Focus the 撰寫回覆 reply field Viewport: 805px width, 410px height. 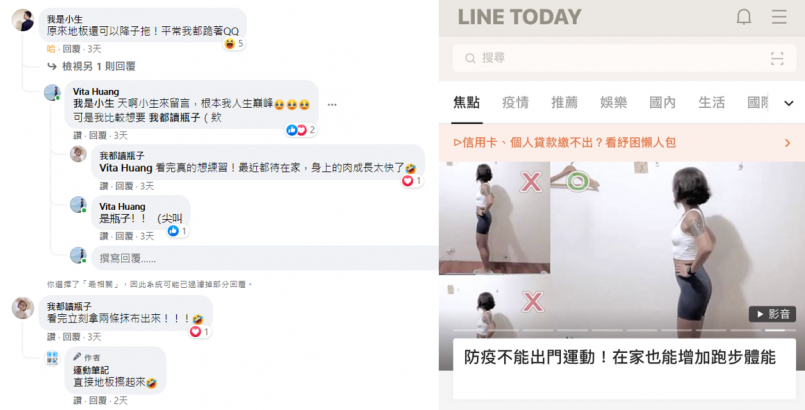click(x=264, y=258)
